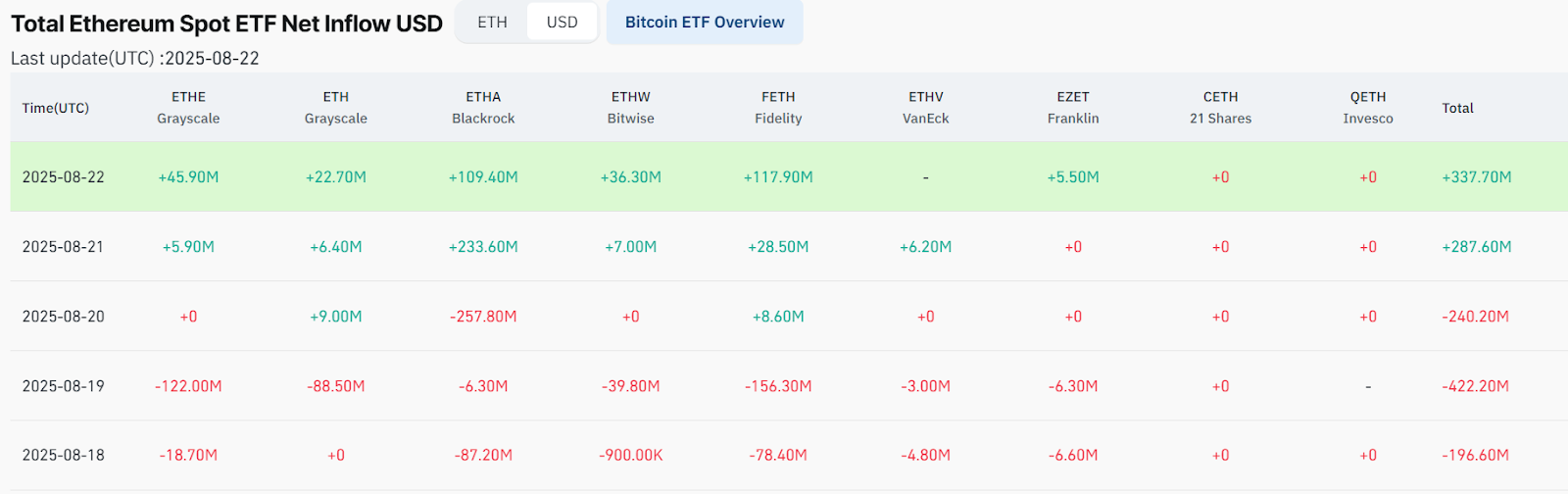Viewport: 1568px width, 494px height.
Task: Select the 2025-08-21 date row
Action: [x=789, y=247]
